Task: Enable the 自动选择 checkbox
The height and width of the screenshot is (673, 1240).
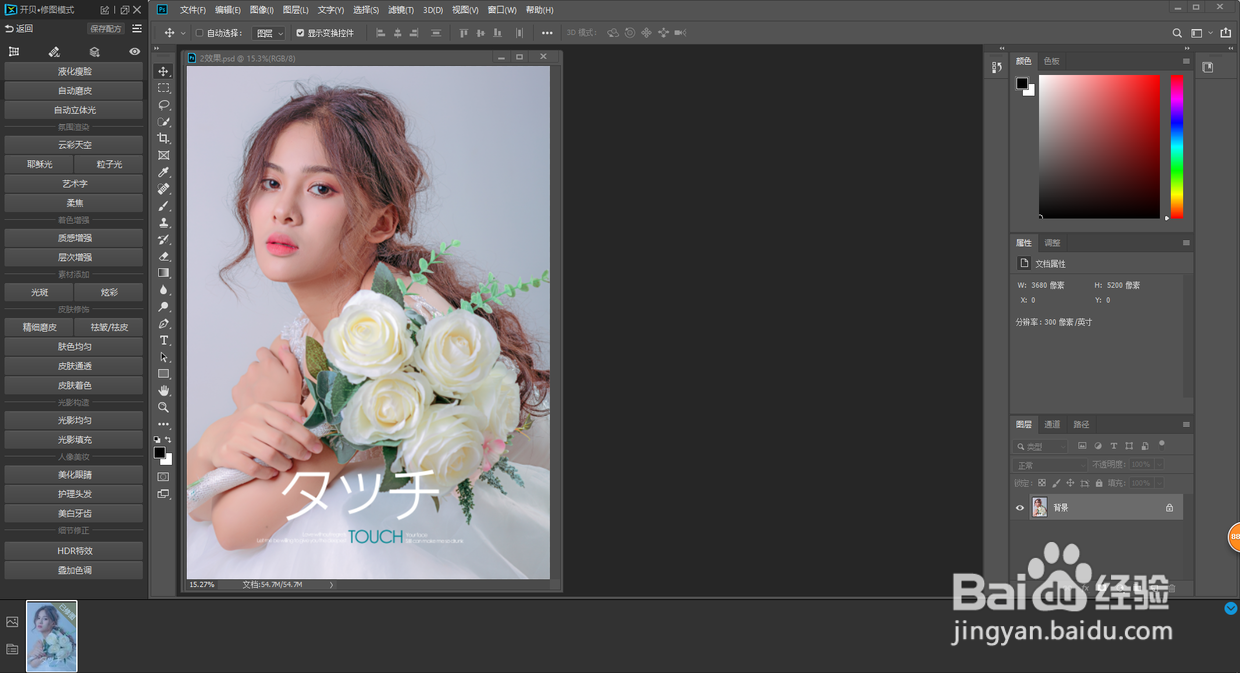Action: (199, 33)
